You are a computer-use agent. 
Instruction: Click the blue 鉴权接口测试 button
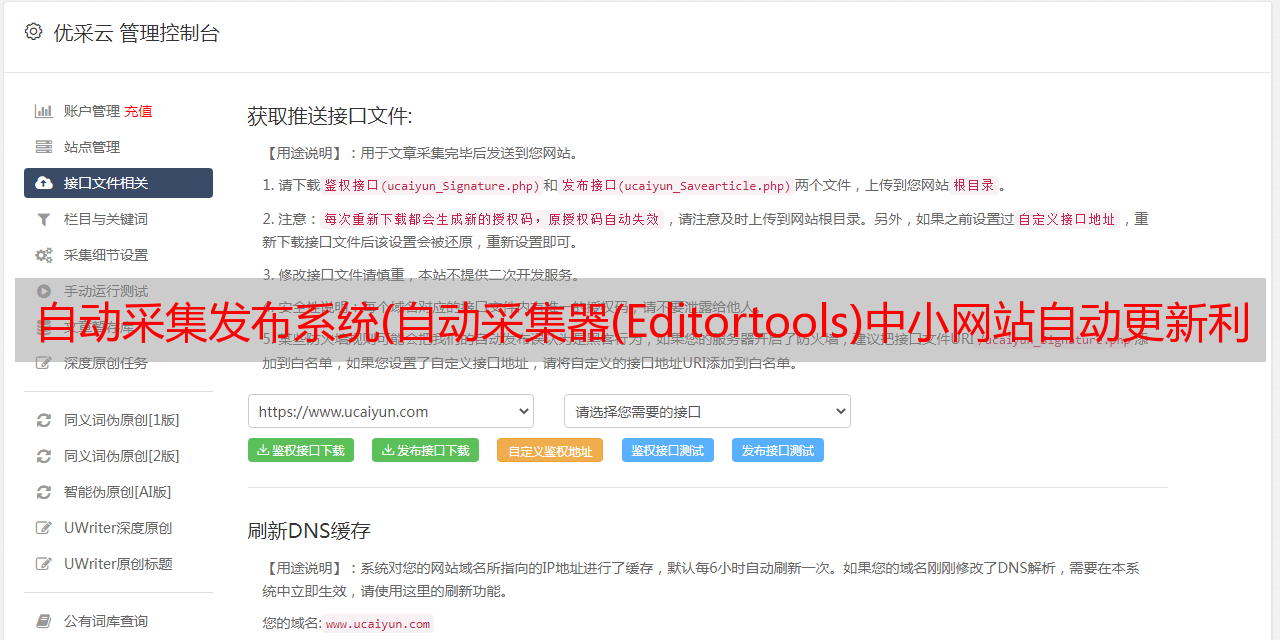tap(668, 450)
